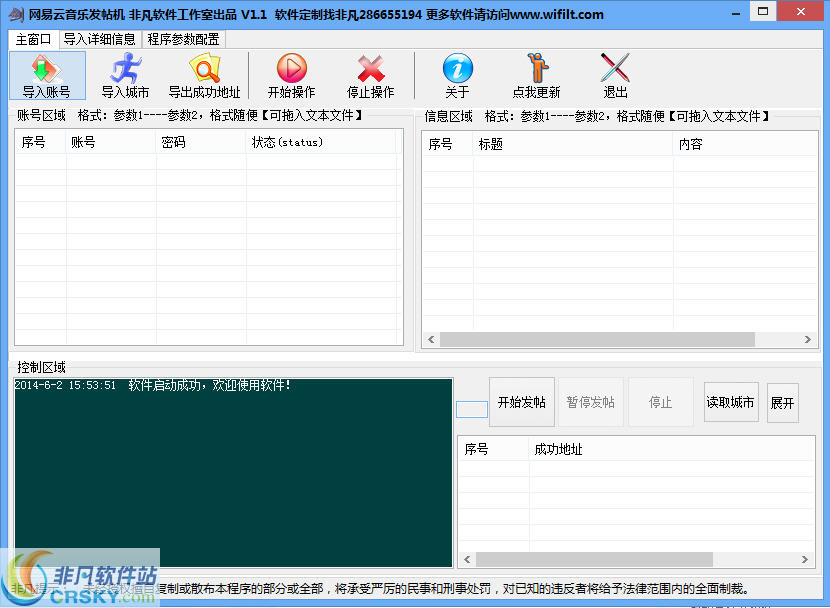Click the info list horizontal scrollbar thumb
The image size is (830, 608).
pos(597,340)
